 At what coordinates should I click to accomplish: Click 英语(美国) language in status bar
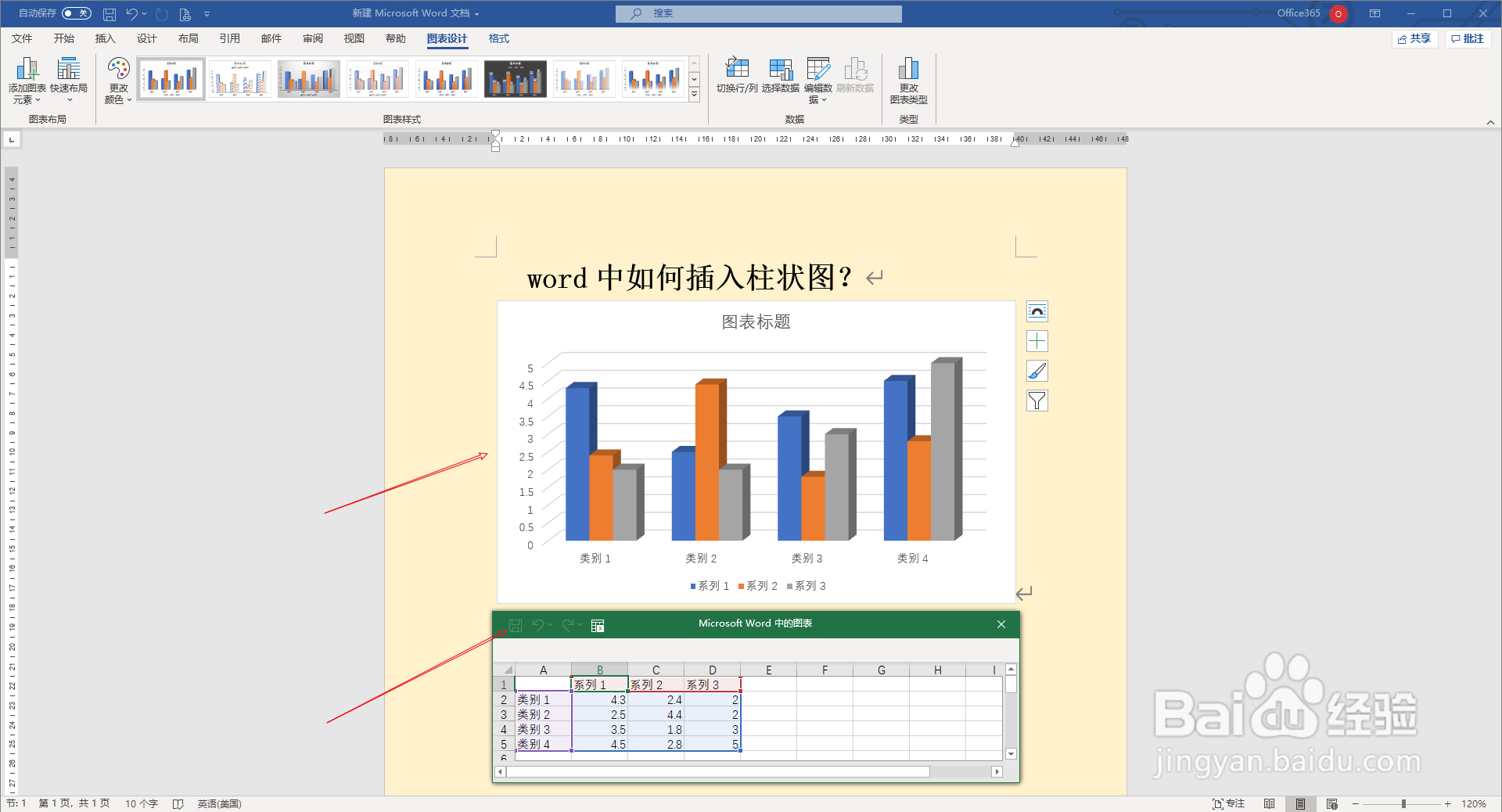219,803
